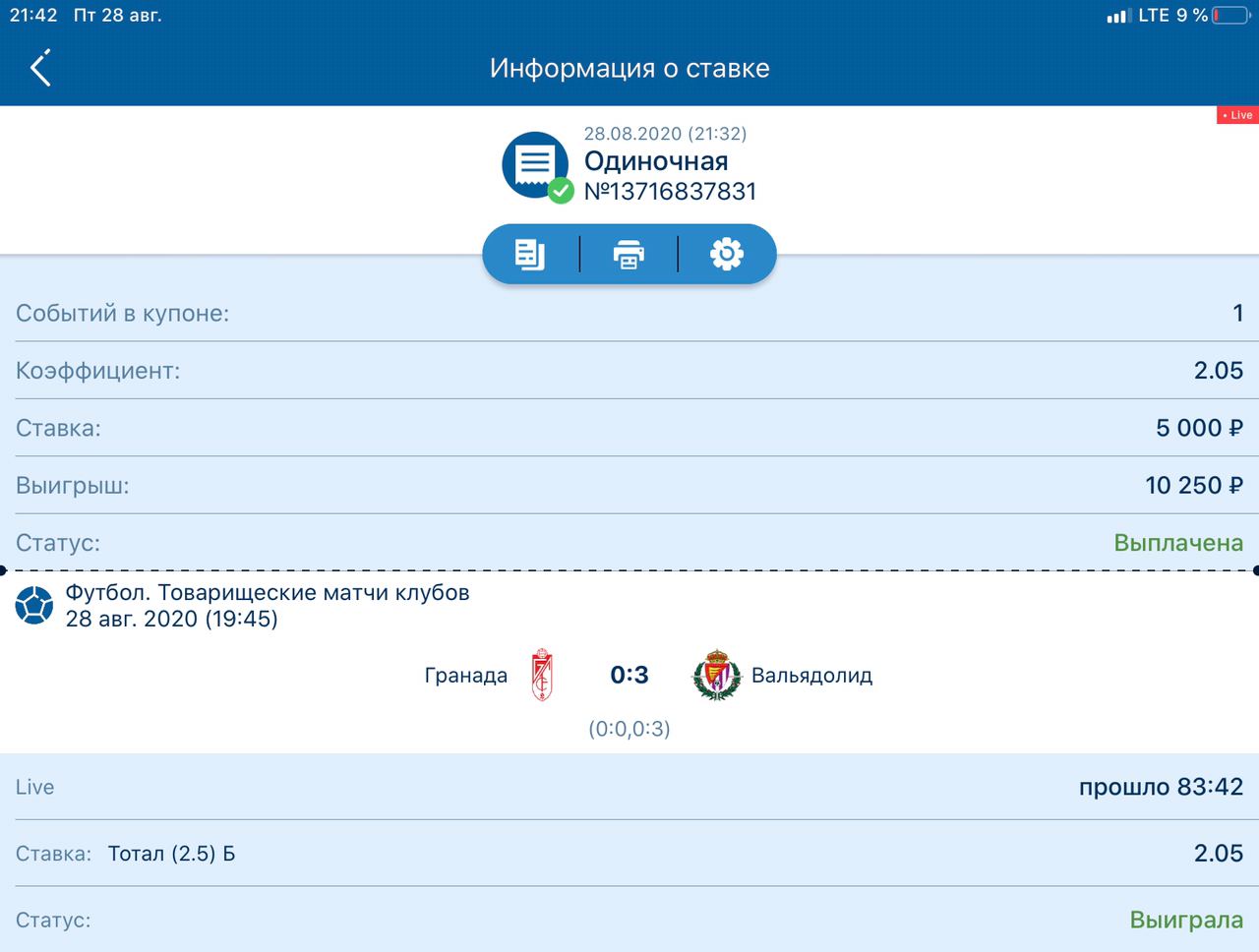Print the bet slip via printer icon

pos(629,254)
